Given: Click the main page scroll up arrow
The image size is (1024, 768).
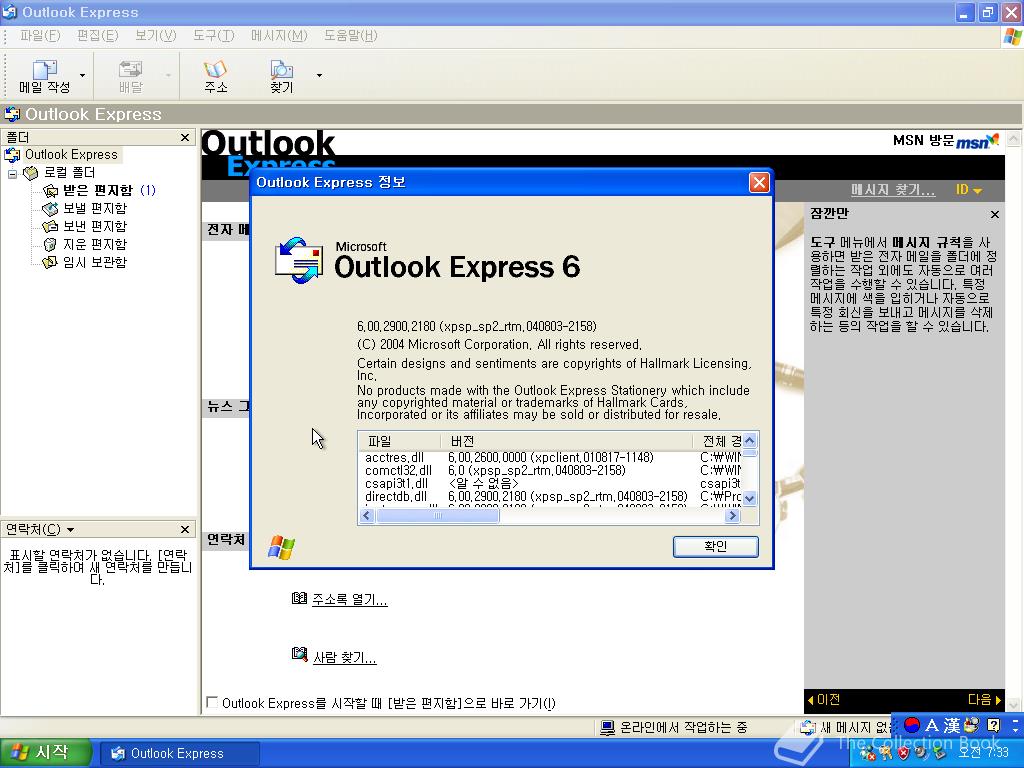Looking at the screenshot, I should pyautogui.click(x=1013, y=138).
